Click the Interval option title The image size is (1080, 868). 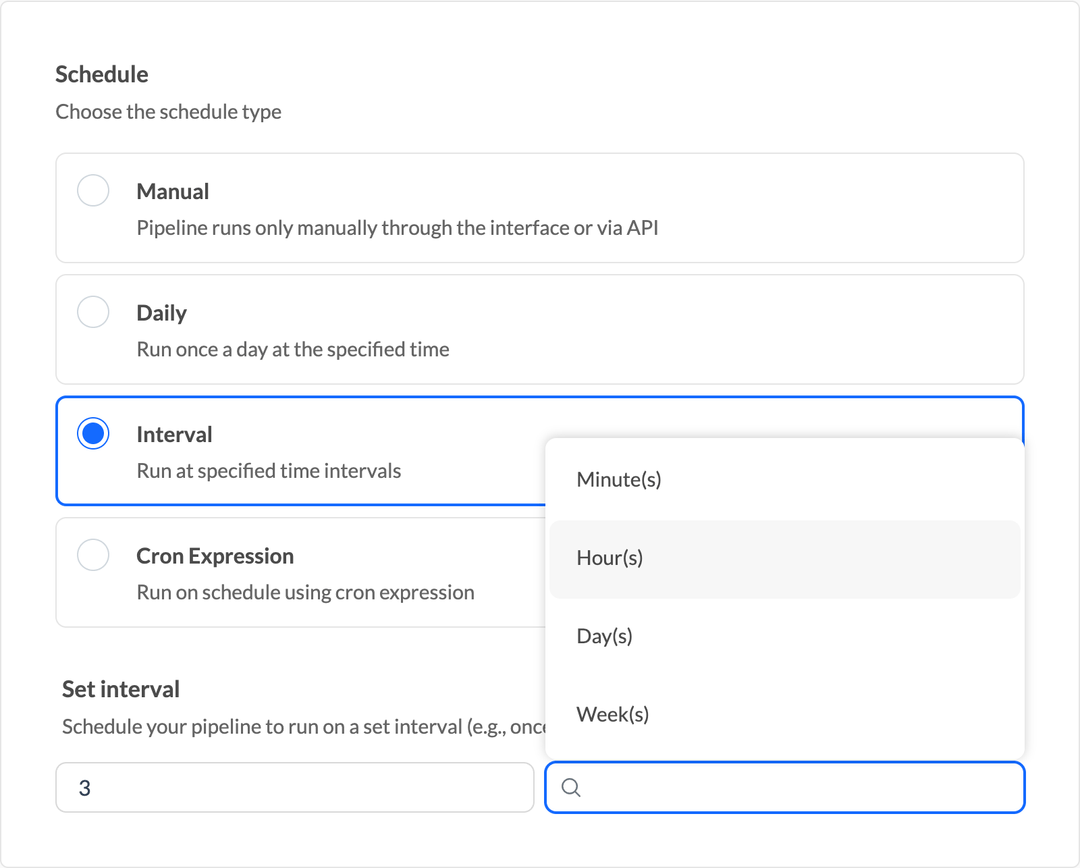pos(175,434)
